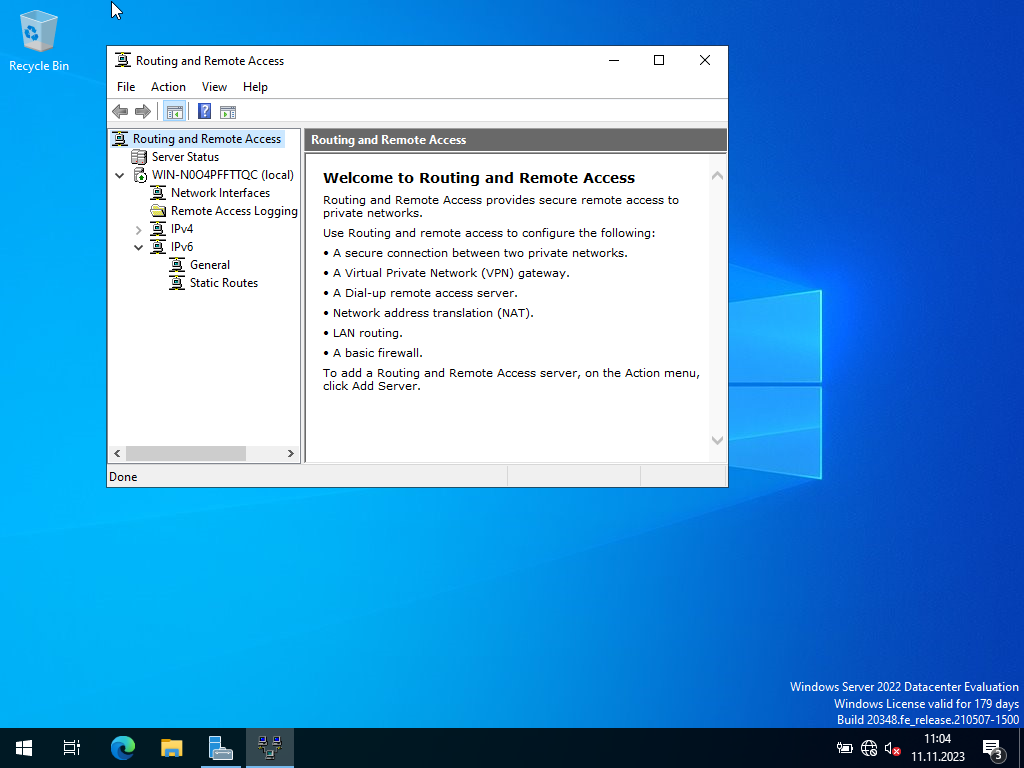This screenshot has width=1024, height=768.
Task: Click the Static Routes node icon
Action: coord(177,283)
